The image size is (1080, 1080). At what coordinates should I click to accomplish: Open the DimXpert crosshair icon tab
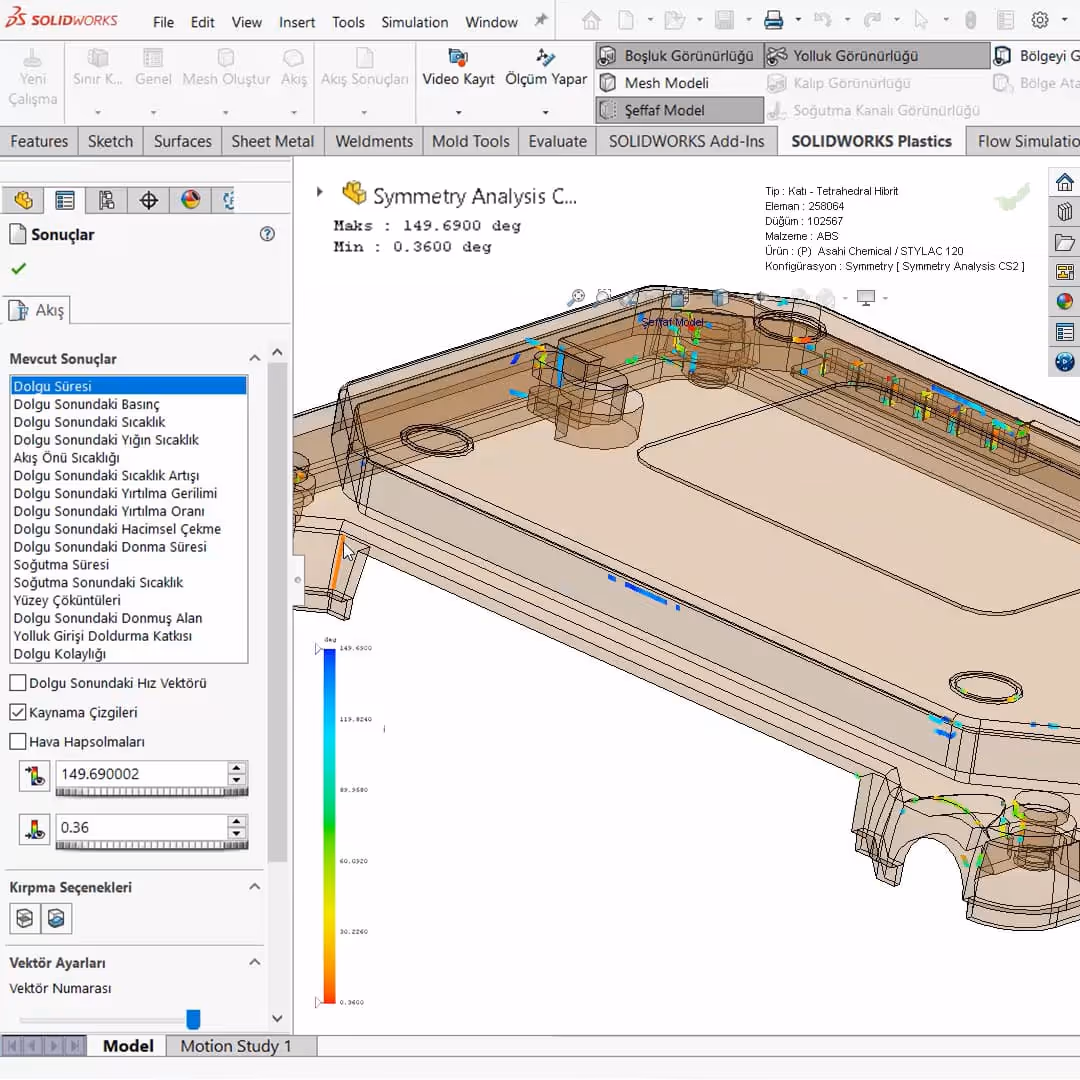click(149, 200)
